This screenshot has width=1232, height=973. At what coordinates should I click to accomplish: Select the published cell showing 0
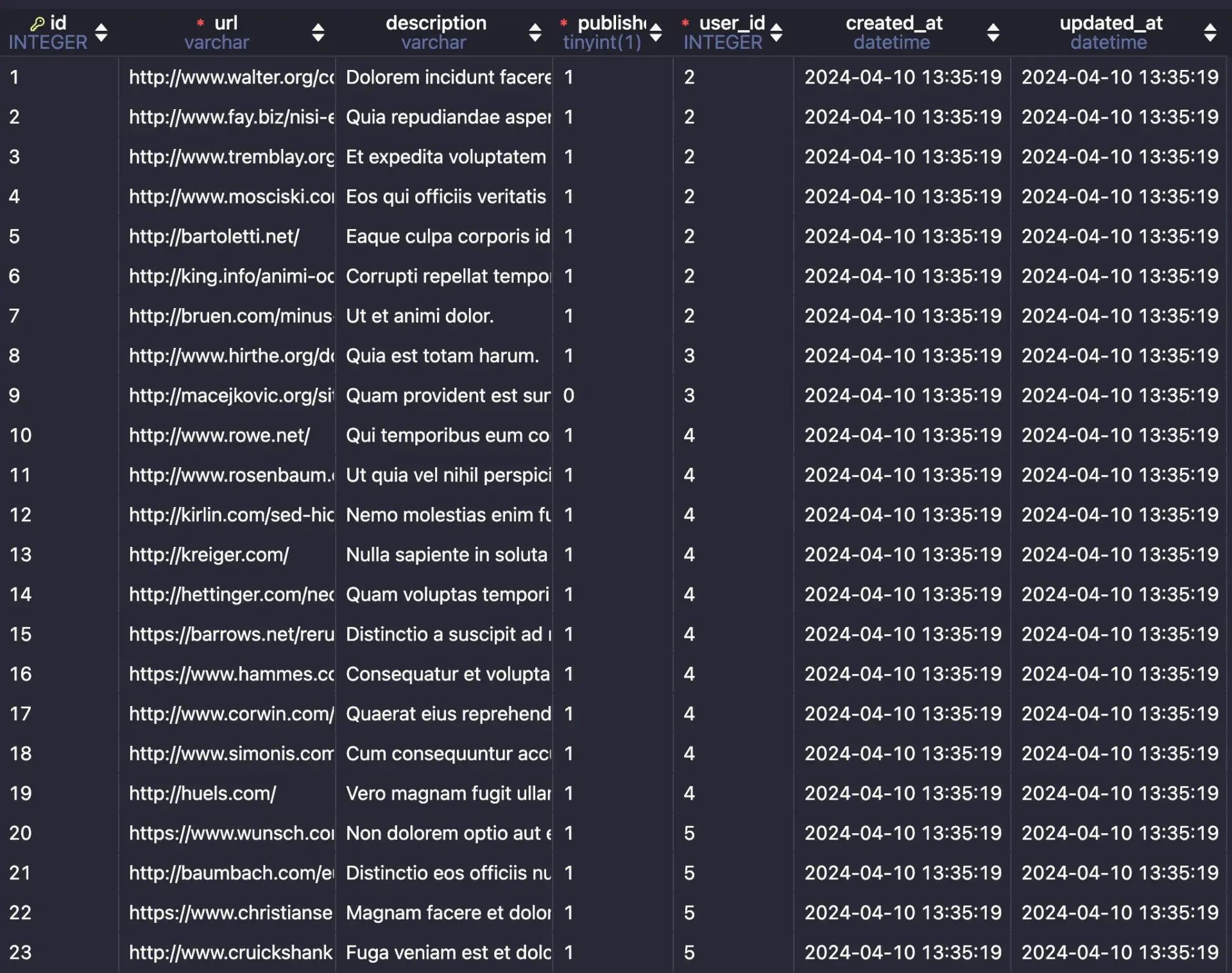tap(569, 395)
